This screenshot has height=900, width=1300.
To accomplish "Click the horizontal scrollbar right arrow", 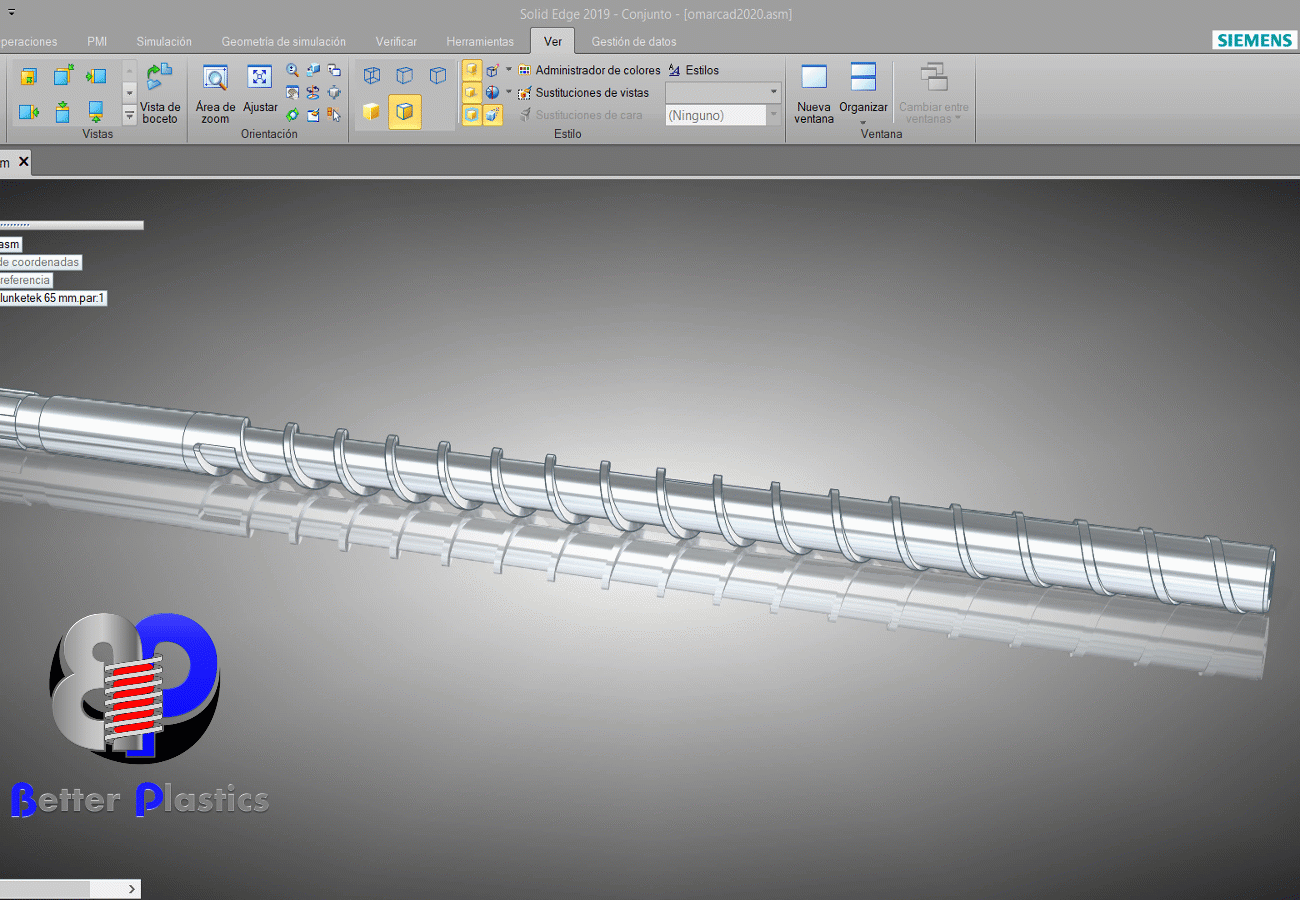I will (133, 888).
